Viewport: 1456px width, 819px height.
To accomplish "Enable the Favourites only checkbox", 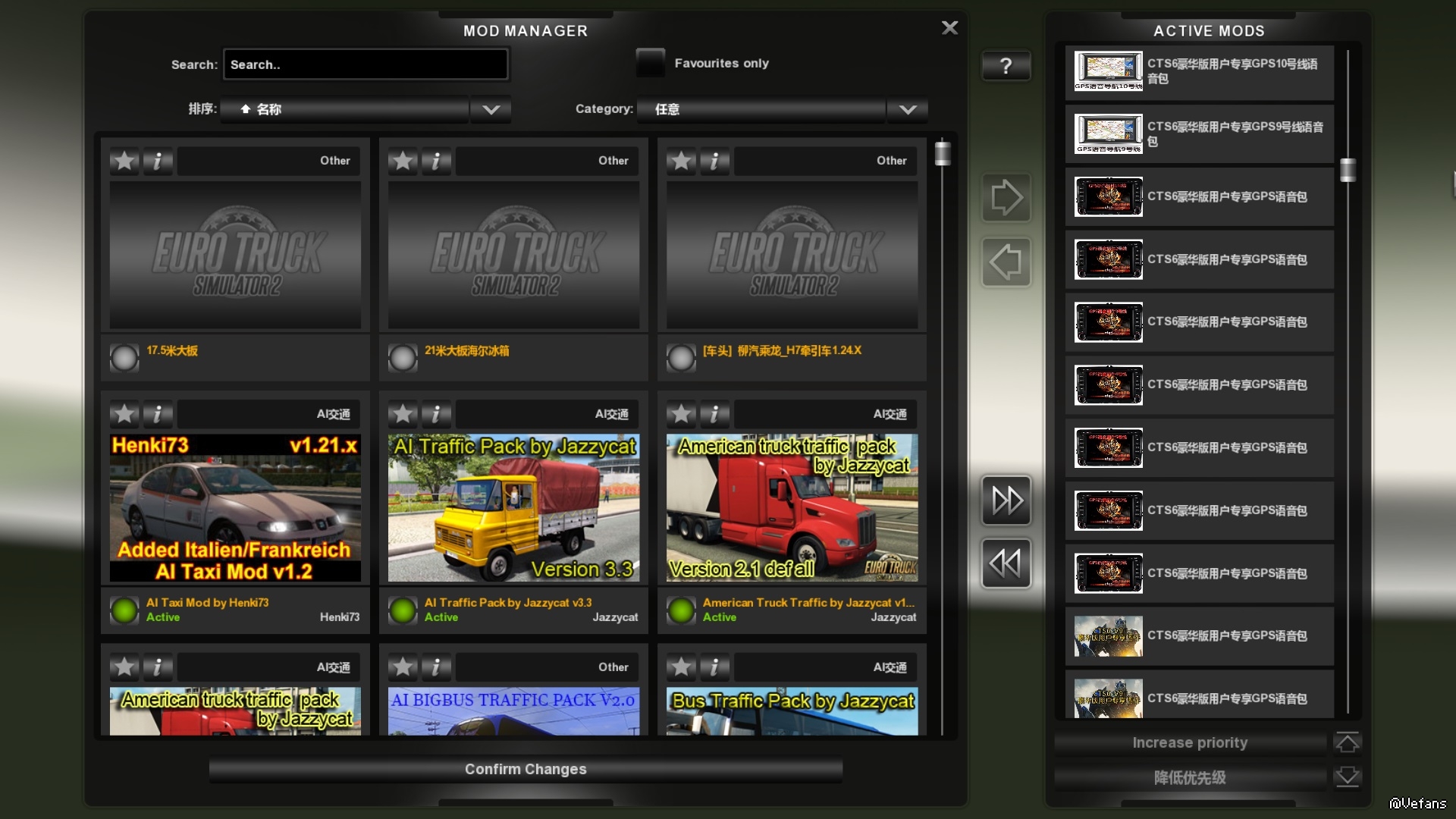I will click(650, 63).
